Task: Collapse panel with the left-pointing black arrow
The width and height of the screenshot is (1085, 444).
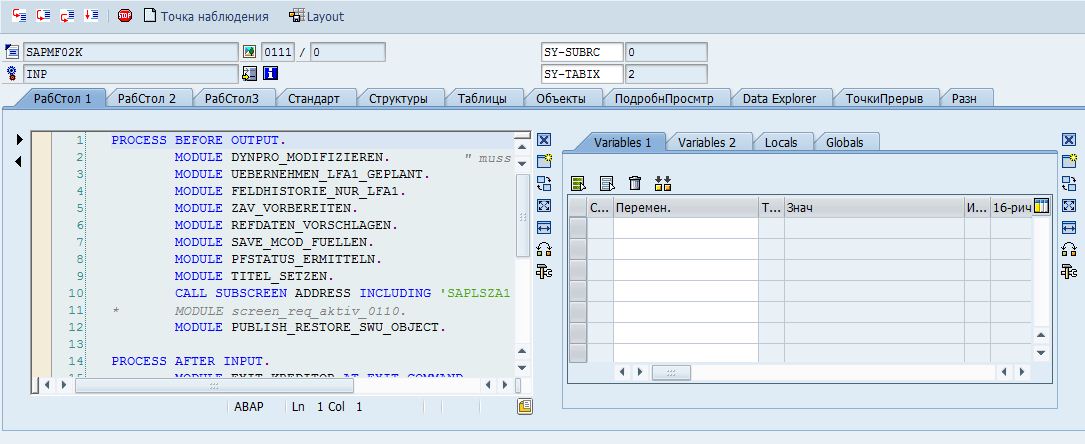Action: [x=18, y=161]
